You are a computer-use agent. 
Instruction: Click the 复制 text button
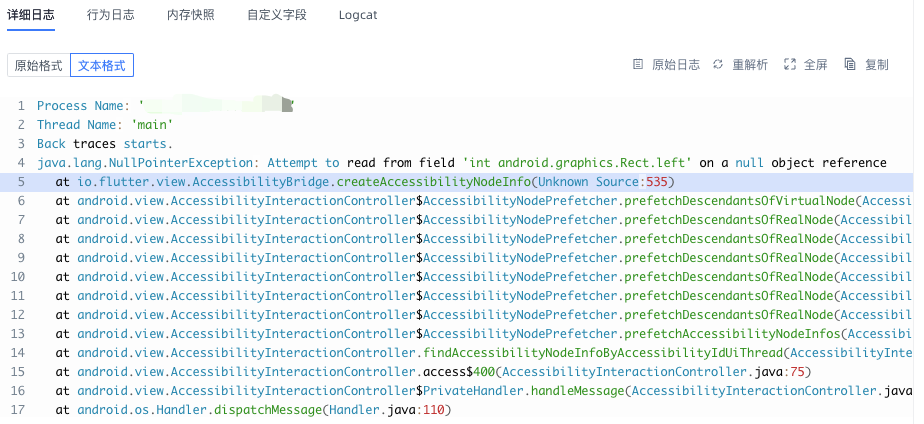[877, 65]
